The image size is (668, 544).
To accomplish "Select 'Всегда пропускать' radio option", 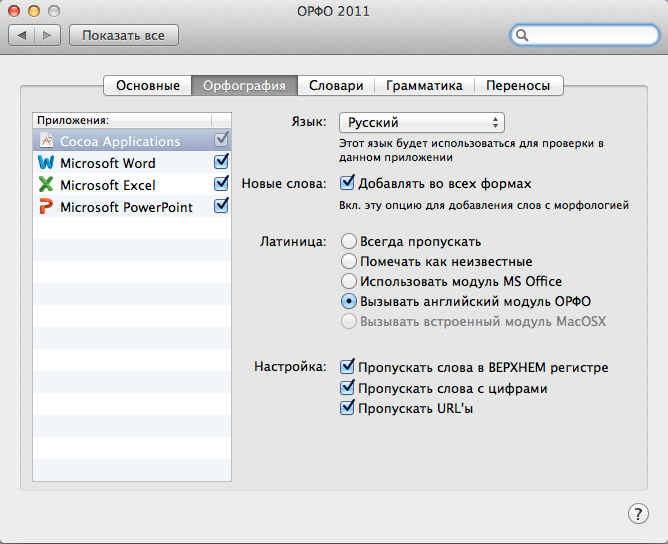I will (348, 241).
